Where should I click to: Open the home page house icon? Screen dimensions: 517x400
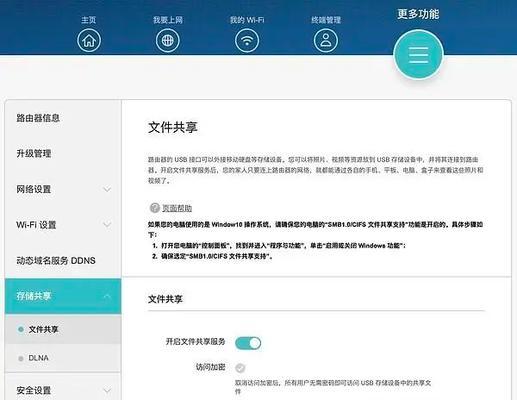point(89,40)
